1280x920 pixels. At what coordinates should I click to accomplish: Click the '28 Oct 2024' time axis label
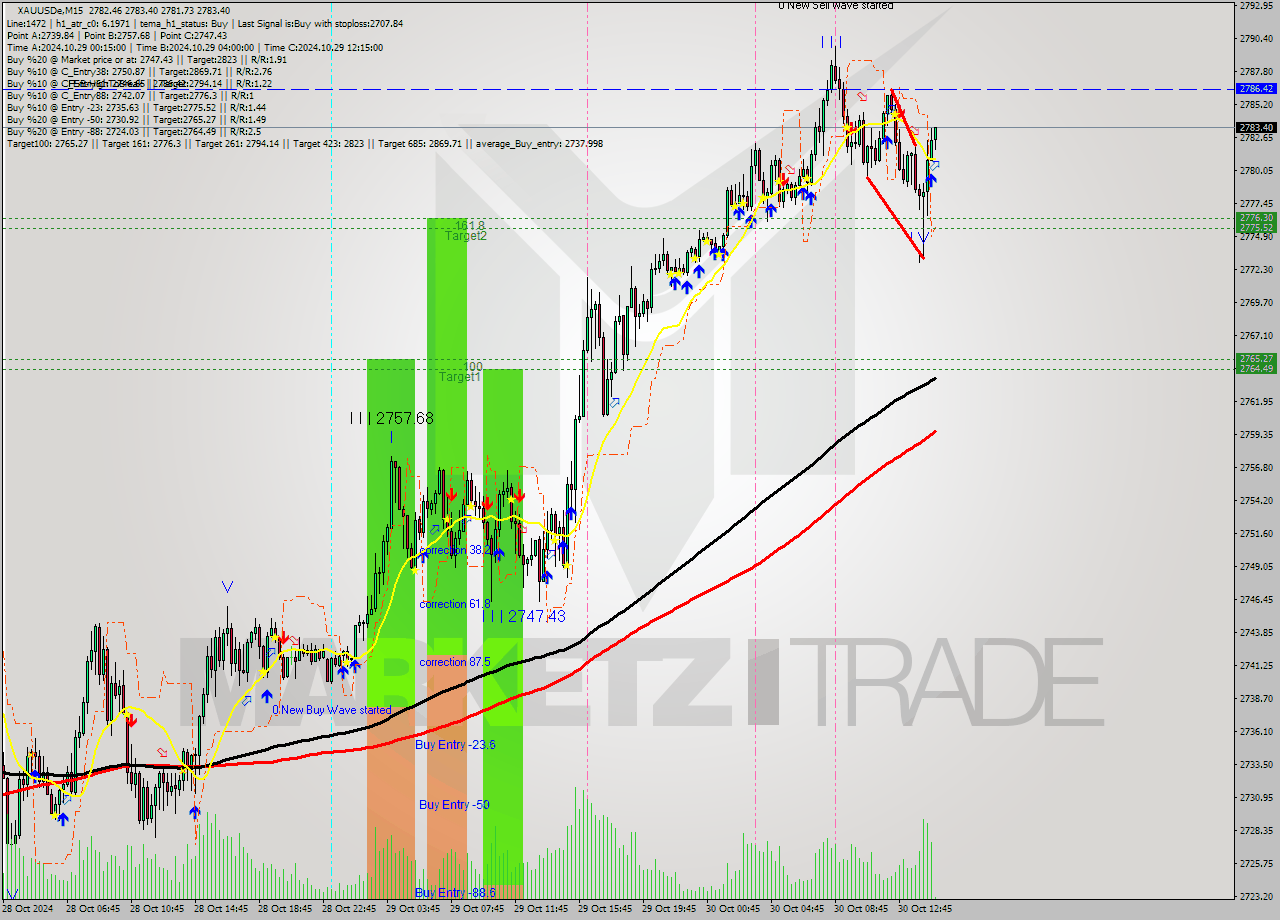click(27, 909)
